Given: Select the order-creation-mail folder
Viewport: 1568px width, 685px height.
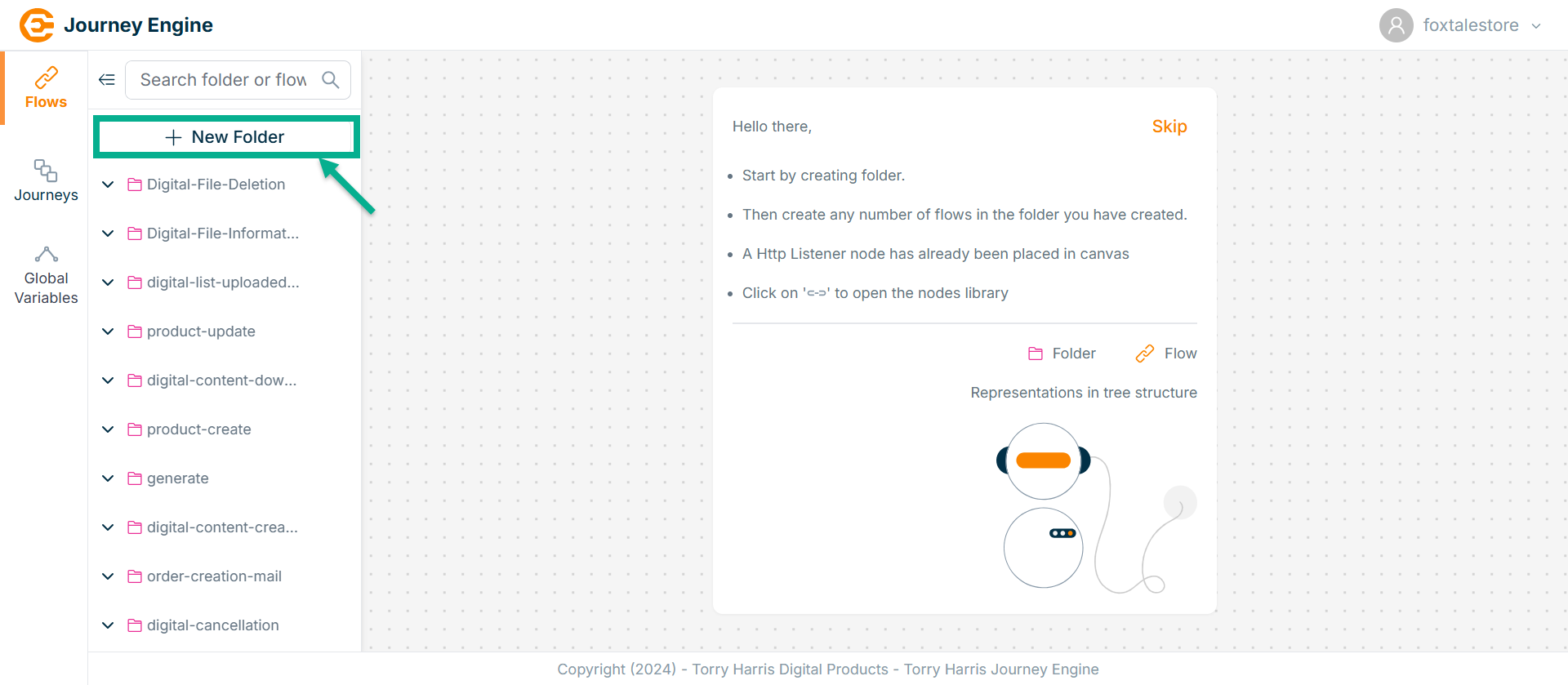Looking at the screenshot, I should tap(214, 576).
